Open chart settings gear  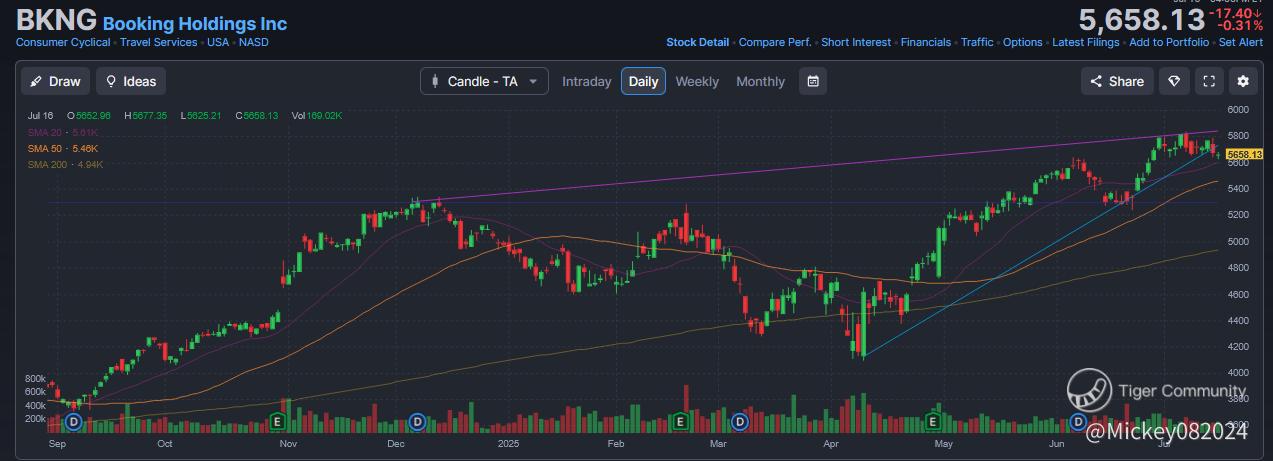pos(1243,81)
